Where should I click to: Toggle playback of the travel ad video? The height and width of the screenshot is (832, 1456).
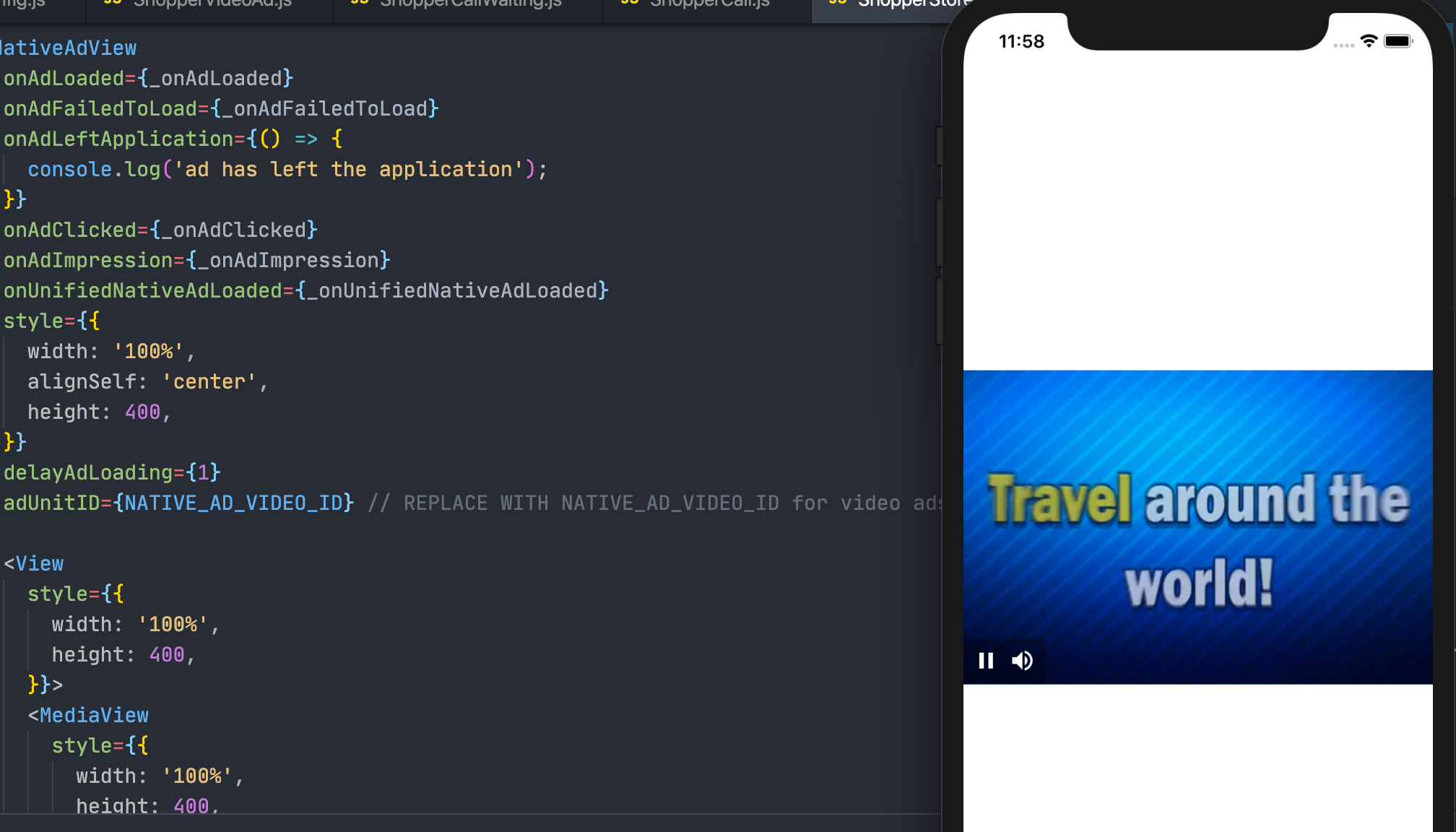click(986, 660)
